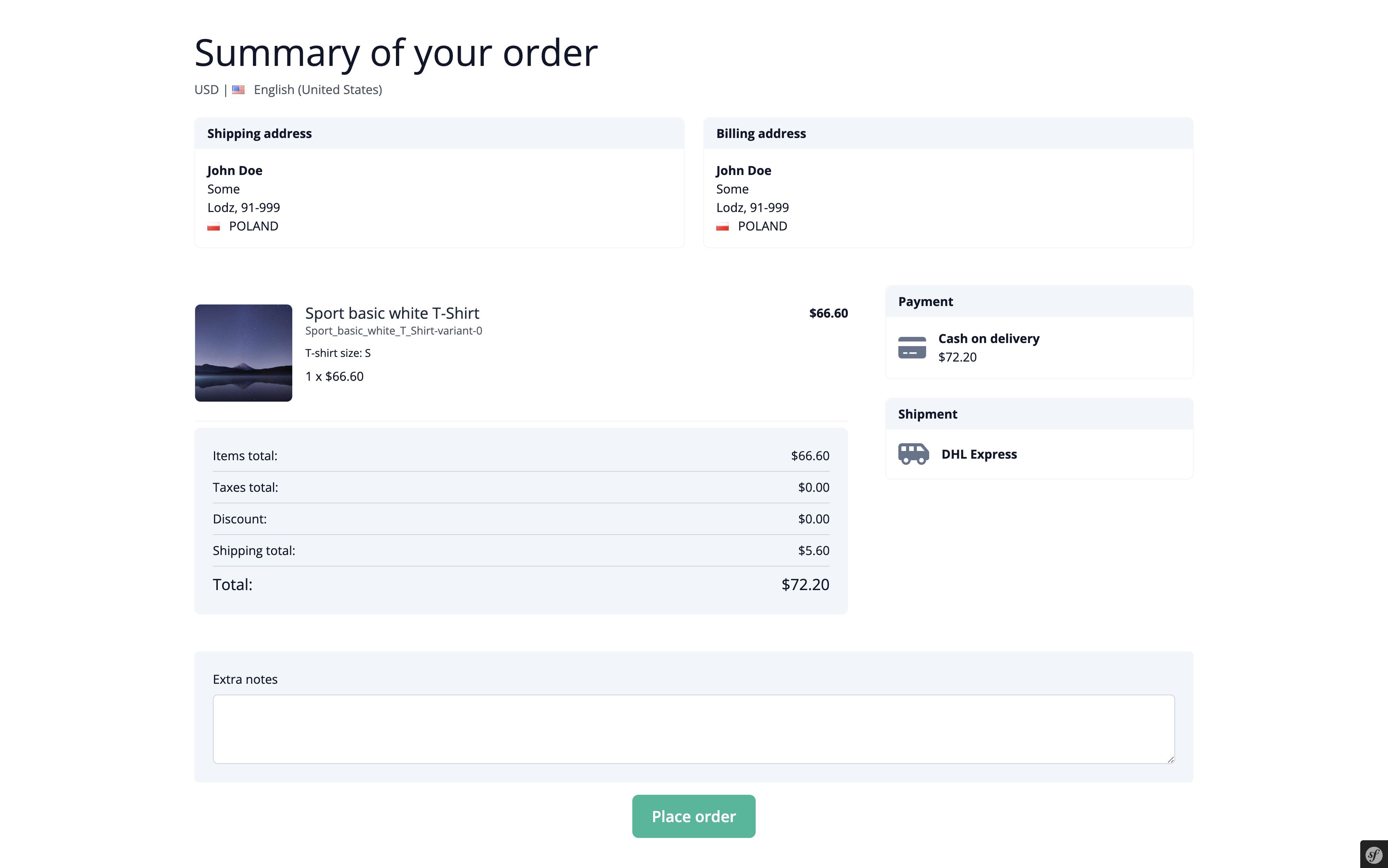Click the Extra notes resize handle
This screenshot has height=868, width=1388.
click(x=1170, y=759)
